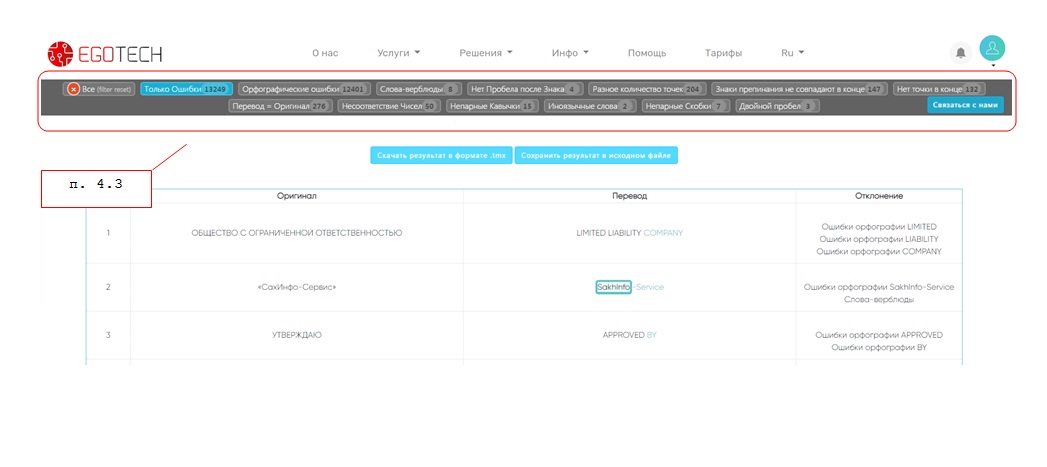
Task: Reset filters with the red X icon
Action: 73,89
